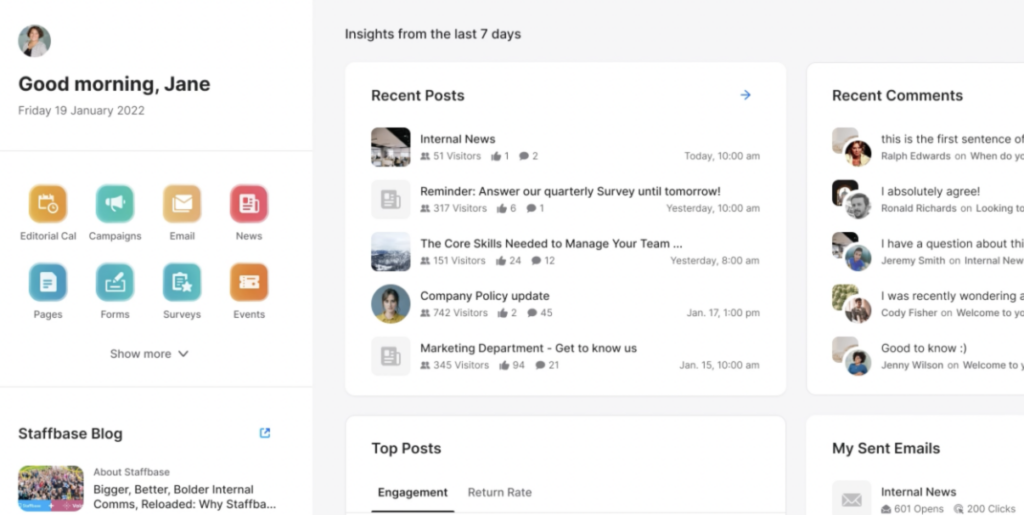This screenshot has height=515, width=1024.
Task: Click the Company Policy update portrait thumbnail
Action: (391, 304)
